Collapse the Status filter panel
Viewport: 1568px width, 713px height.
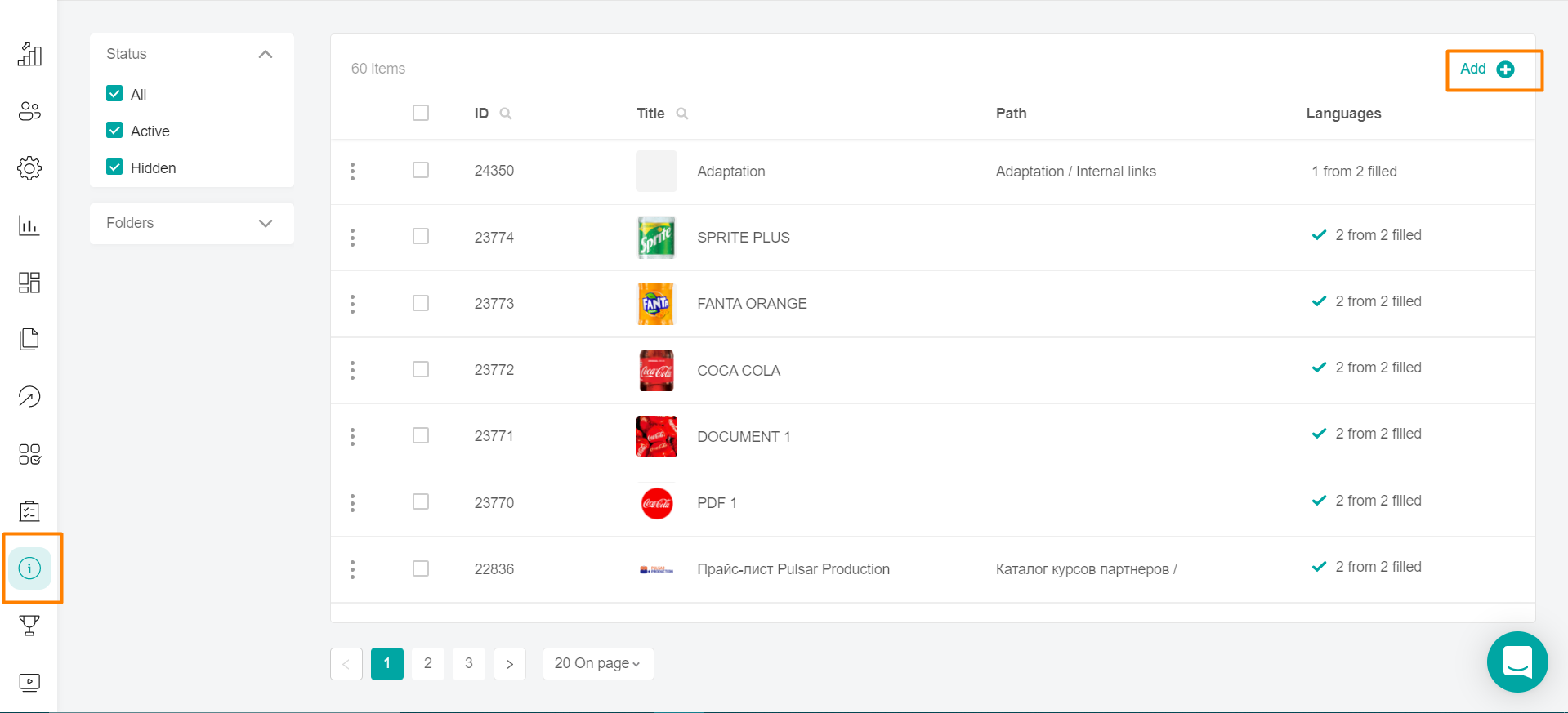tap(266, 54)
